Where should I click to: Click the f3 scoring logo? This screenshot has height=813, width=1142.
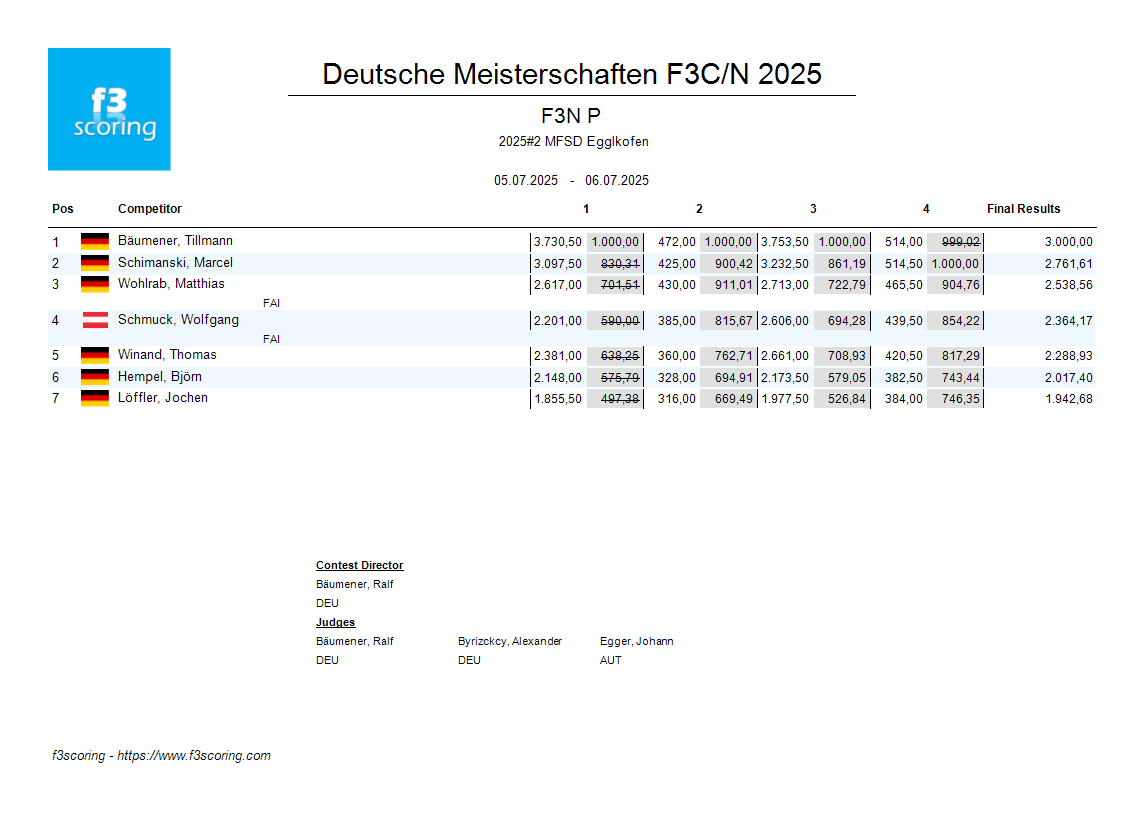coord(109,109)
